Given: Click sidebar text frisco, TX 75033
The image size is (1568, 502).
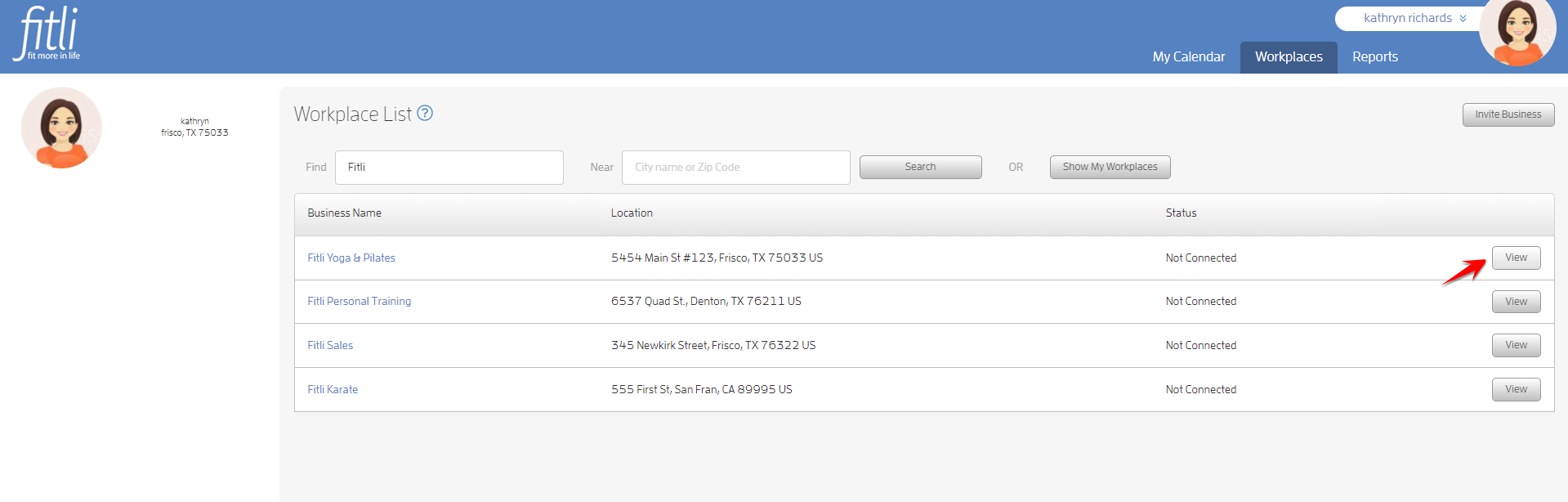Looking at the screenshot, I should pos(194,132).
